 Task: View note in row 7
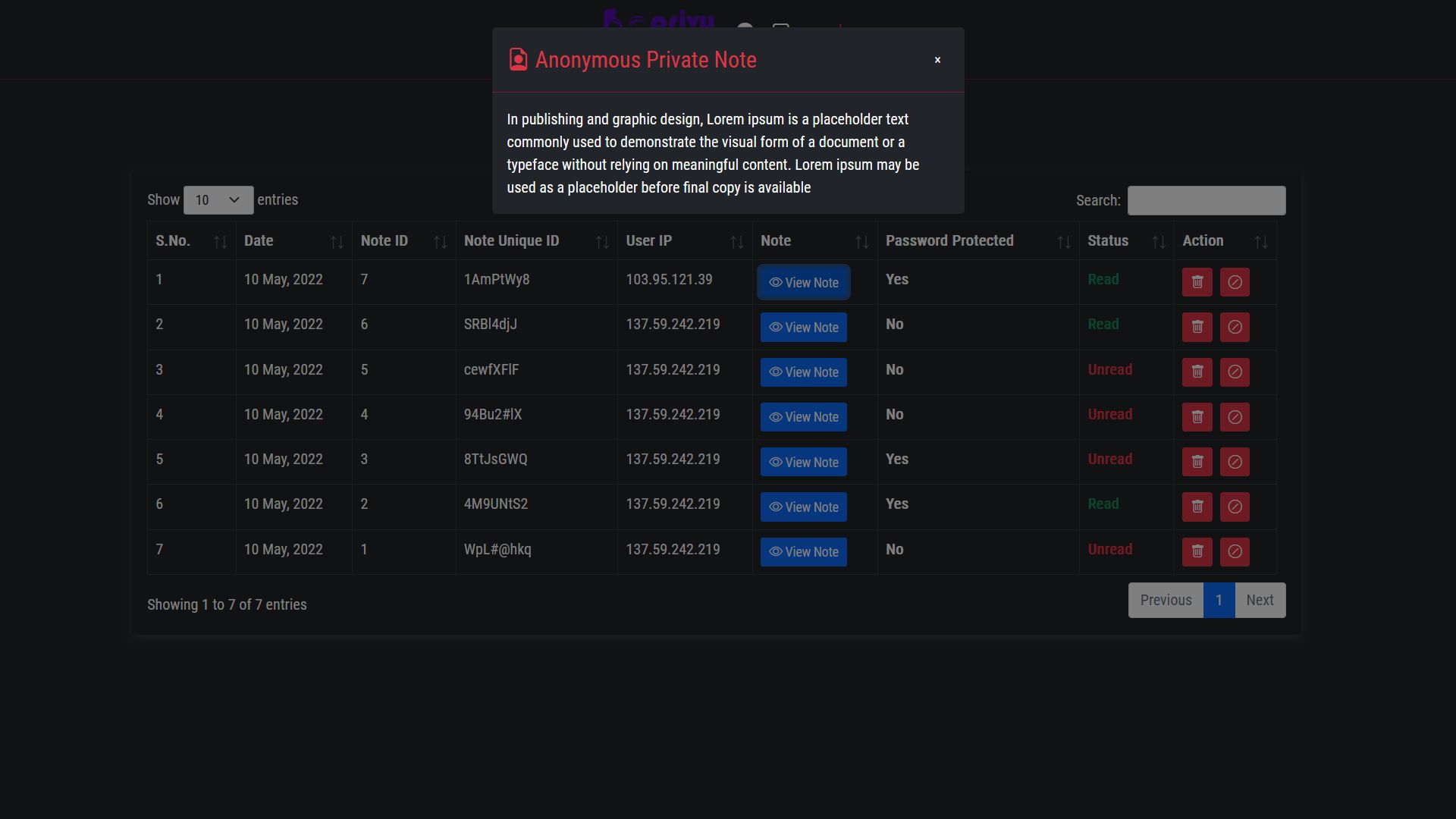(x=803, y=552)
